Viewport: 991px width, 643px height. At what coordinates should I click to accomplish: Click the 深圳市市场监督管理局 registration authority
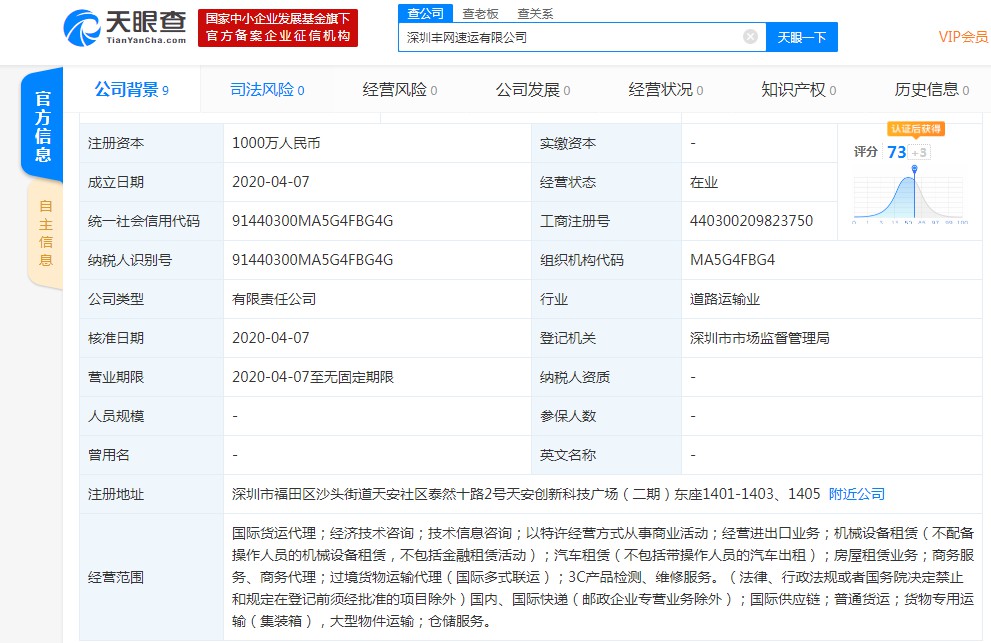tap(760, 338)
